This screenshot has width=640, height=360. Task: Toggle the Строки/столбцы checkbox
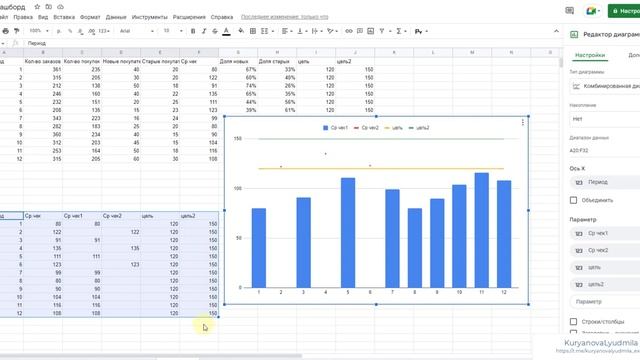tap(573, 322)
